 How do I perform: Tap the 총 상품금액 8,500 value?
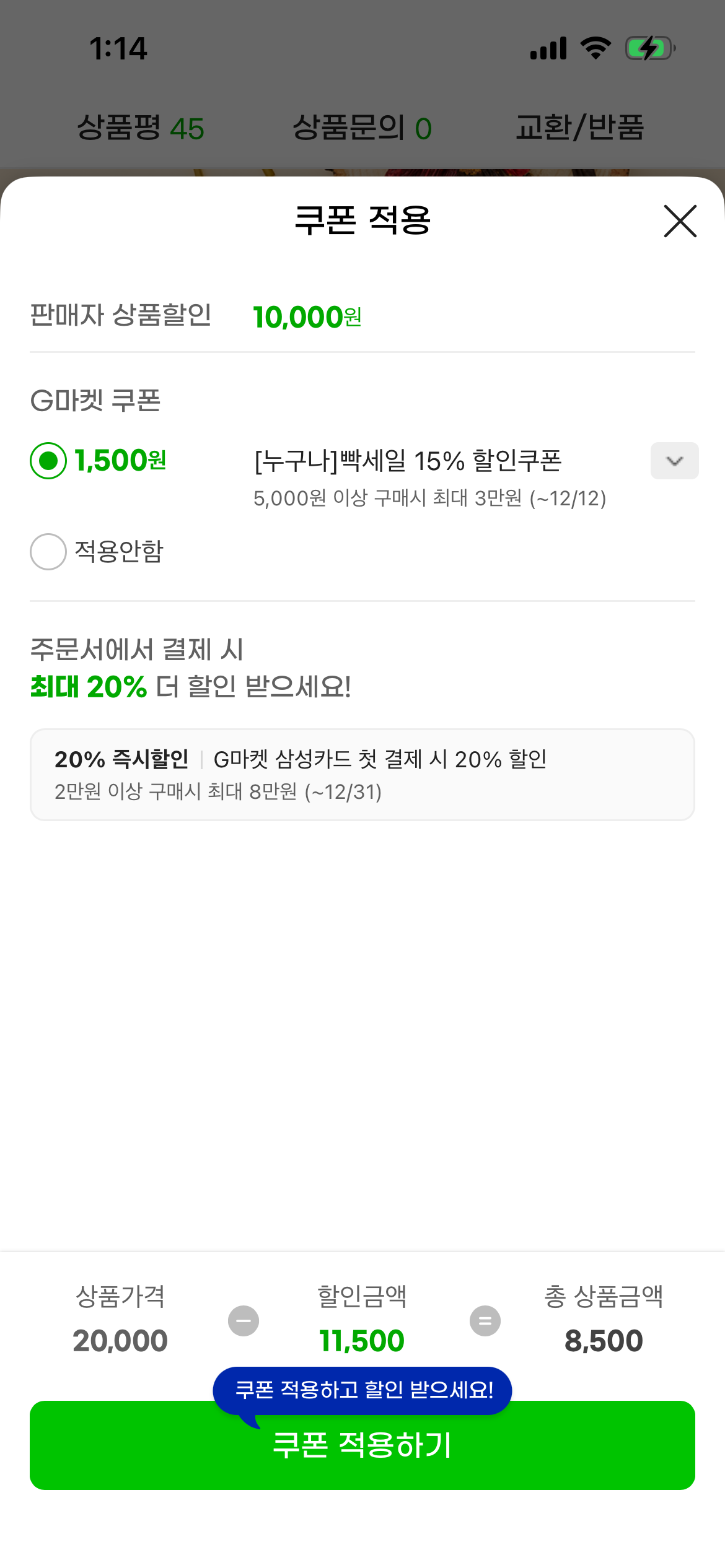pyautogui.click(x=604, y=1341)
